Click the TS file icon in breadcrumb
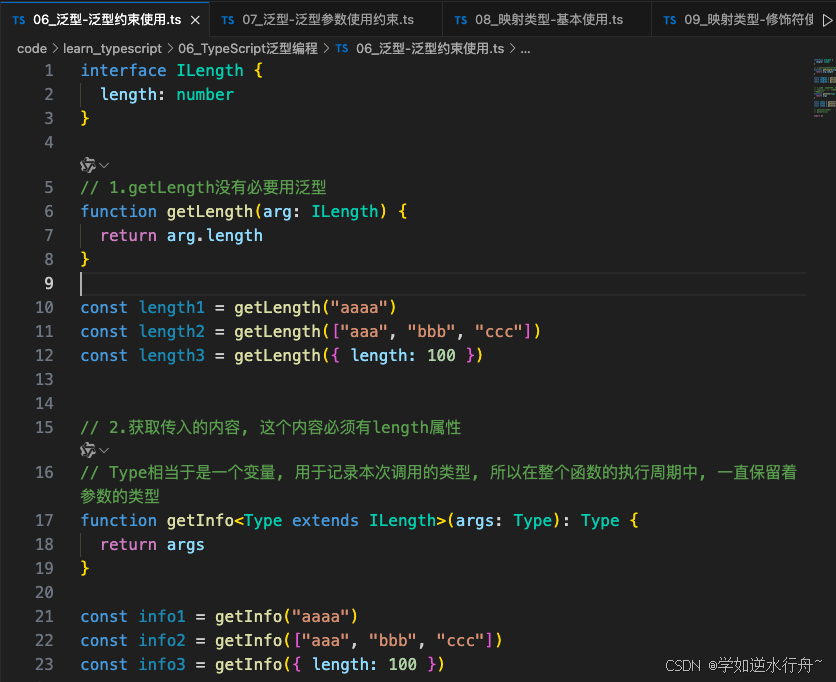Image resolution: width=836 pixels, height=682 pixels. (342, 49)
